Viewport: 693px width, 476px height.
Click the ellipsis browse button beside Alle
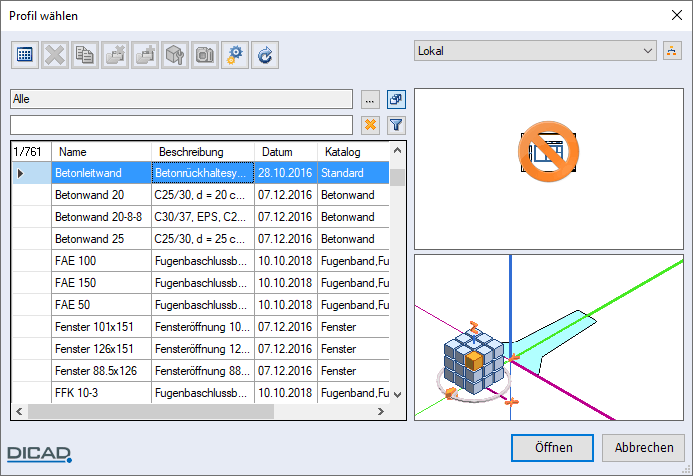[x=370, y=99]
